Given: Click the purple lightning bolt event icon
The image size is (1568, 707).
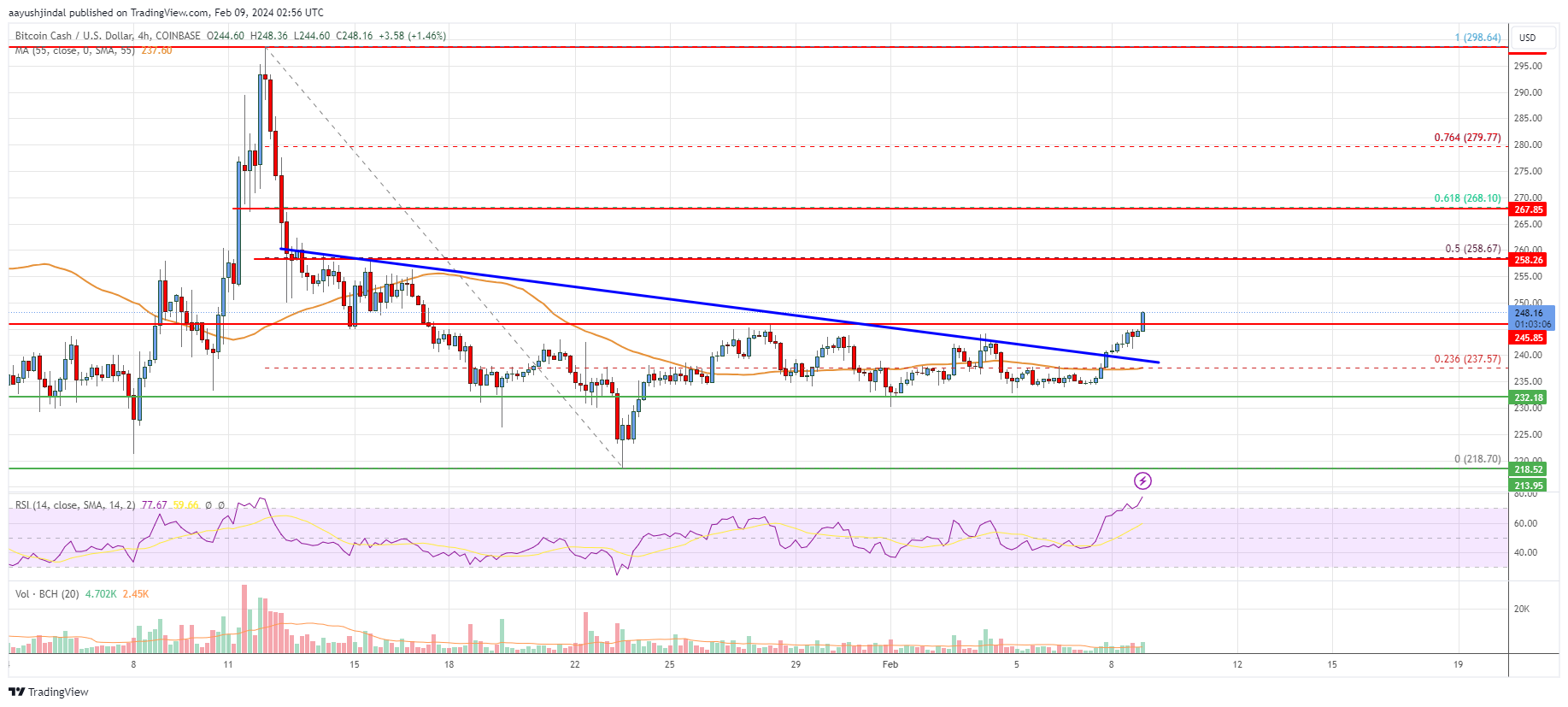Looking at the screenshot, I should click(1142, 480).
